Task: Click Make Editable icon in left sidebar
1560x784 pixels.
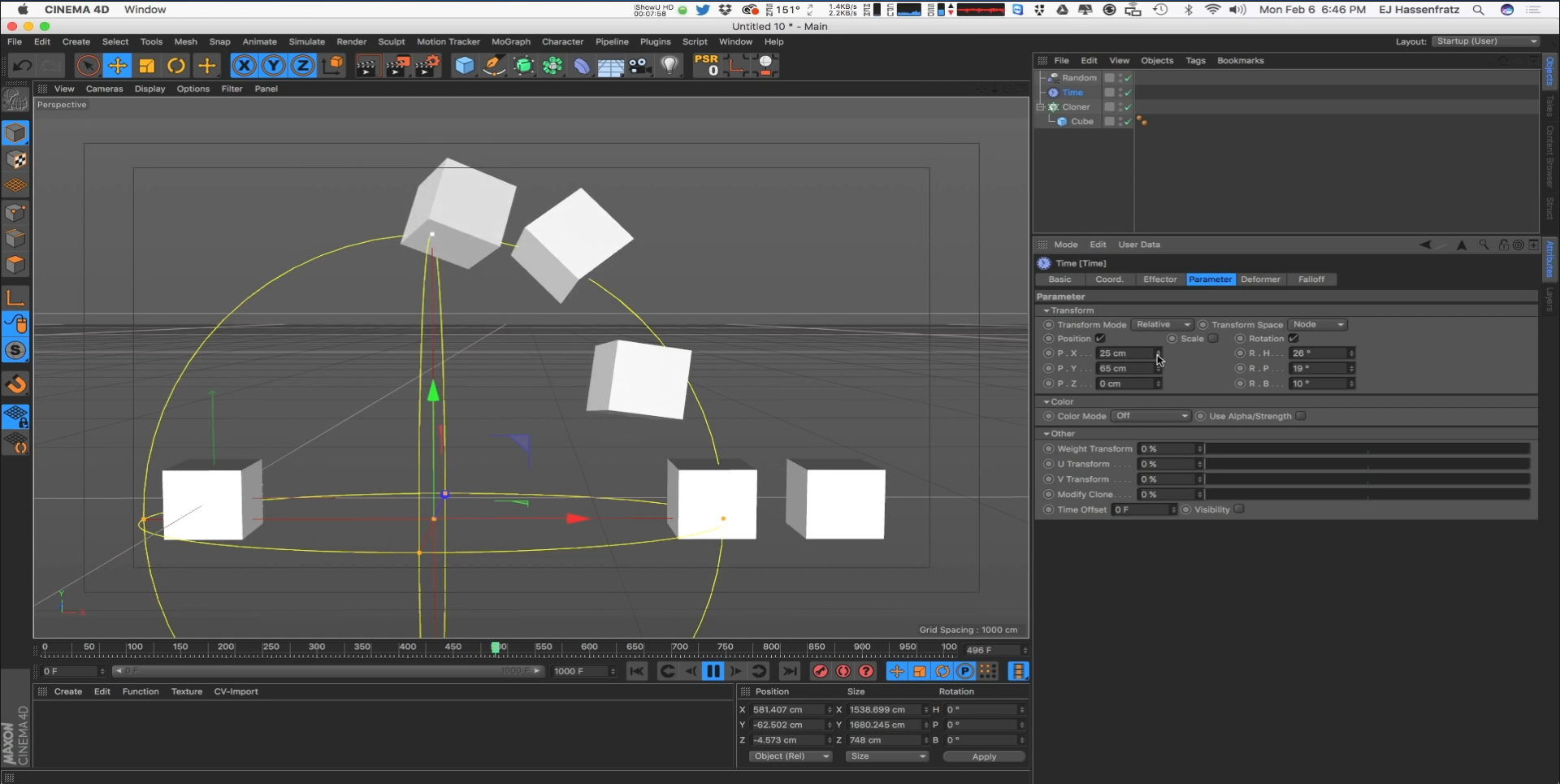Action: [15, 99]
